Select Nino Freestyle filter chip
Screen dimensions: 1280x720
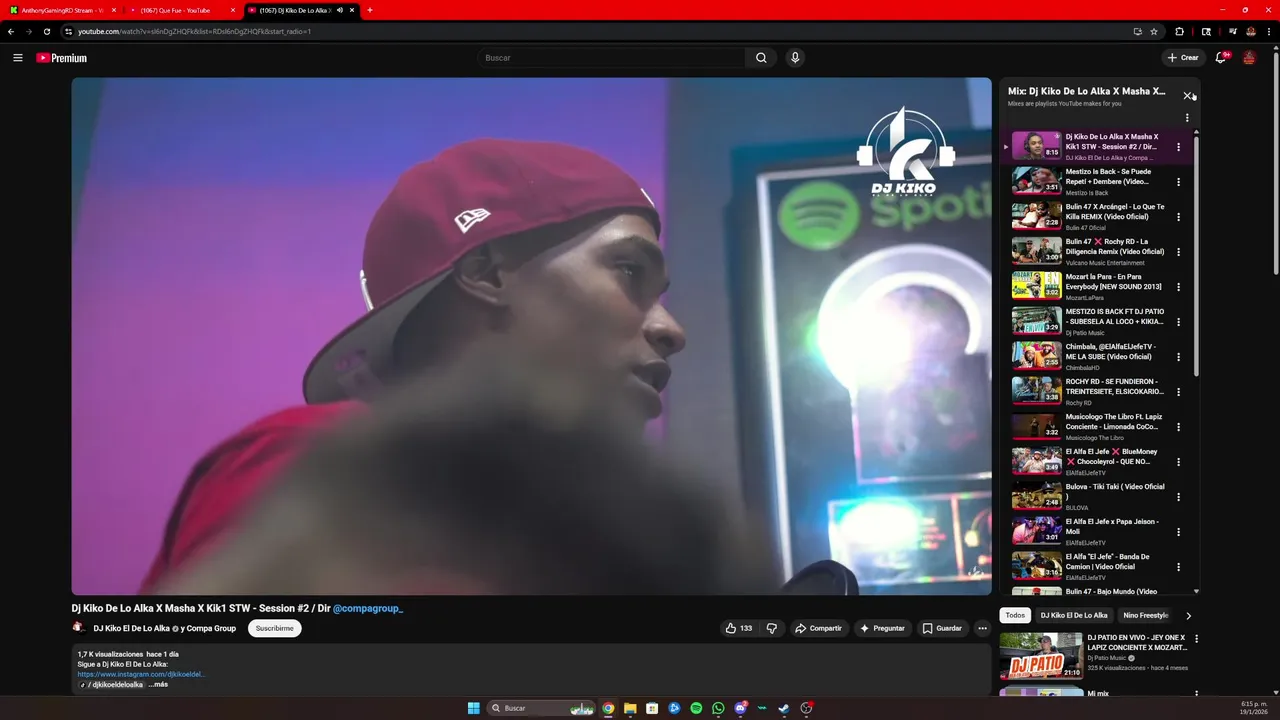pos(1146,615)
